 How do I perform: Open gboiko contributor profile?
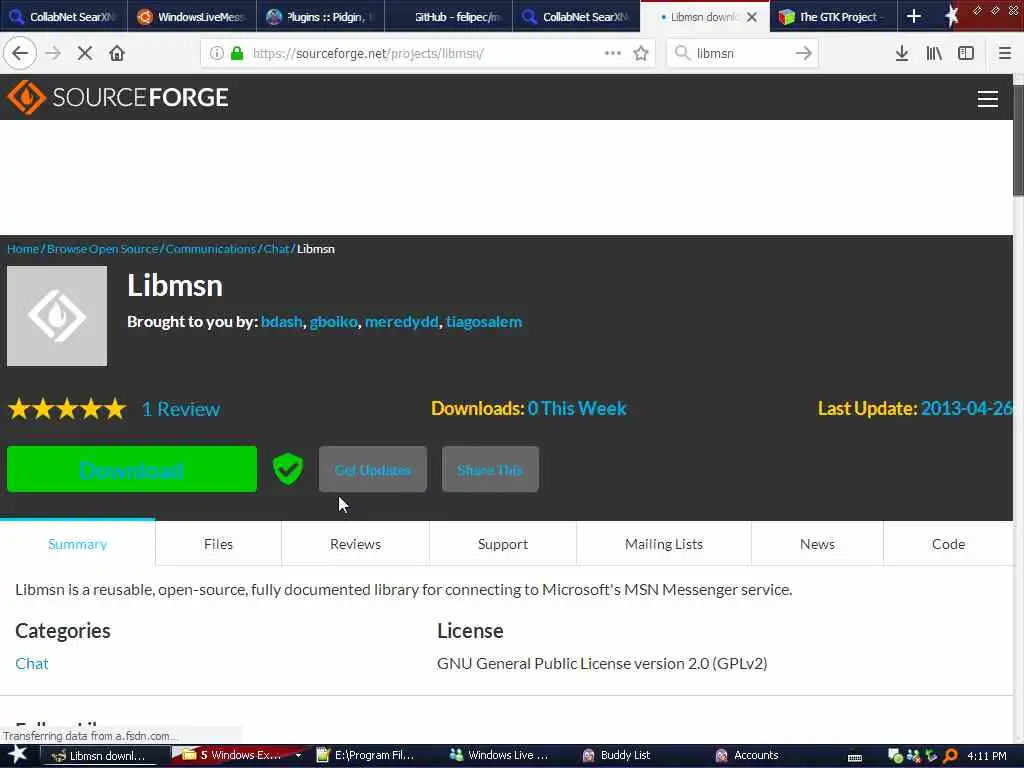(x=334, y=321)
